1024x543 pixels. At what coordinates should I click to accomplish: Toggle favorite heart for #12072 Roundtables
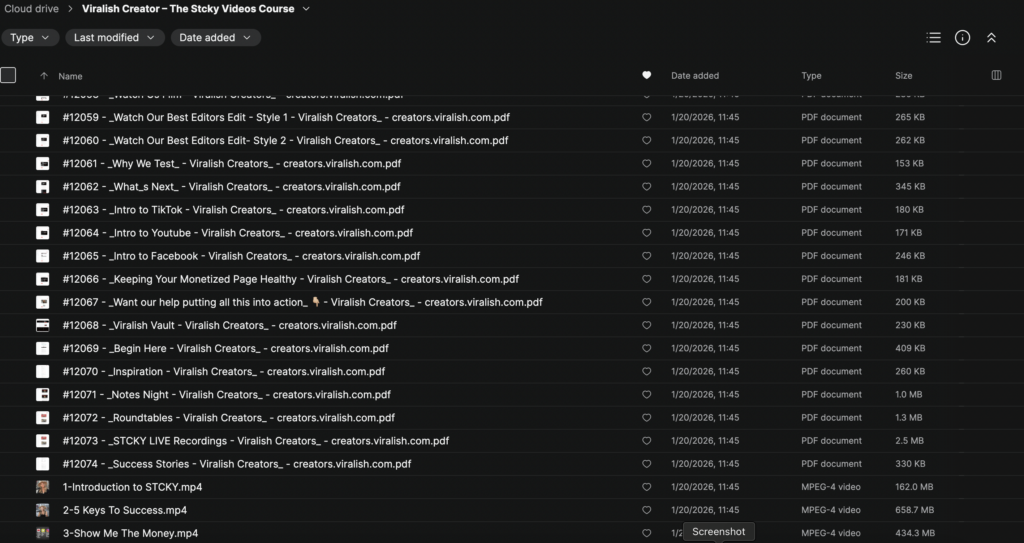click(x=646, y=418)
